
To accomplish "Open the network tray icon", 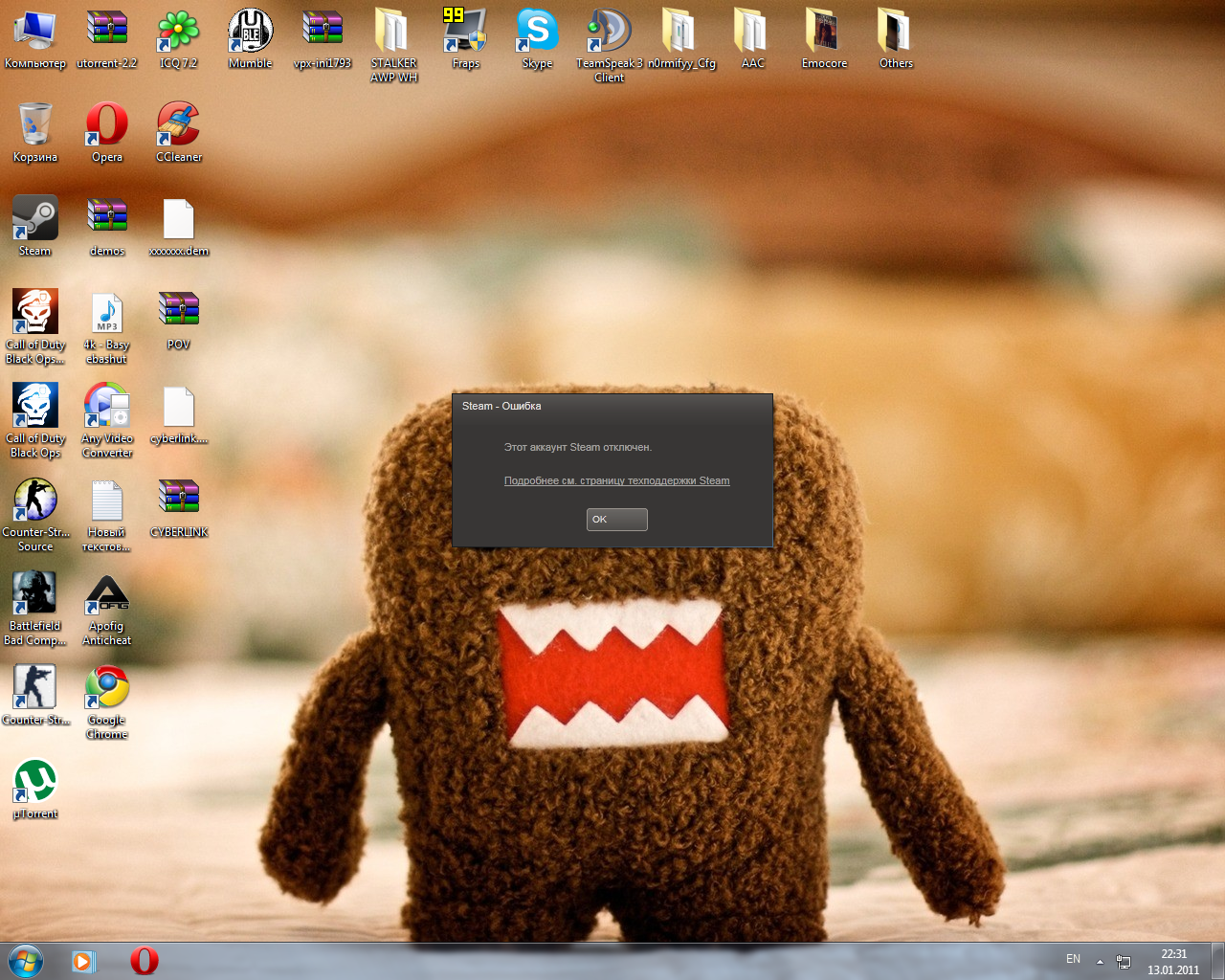I will coord(1124,961).
